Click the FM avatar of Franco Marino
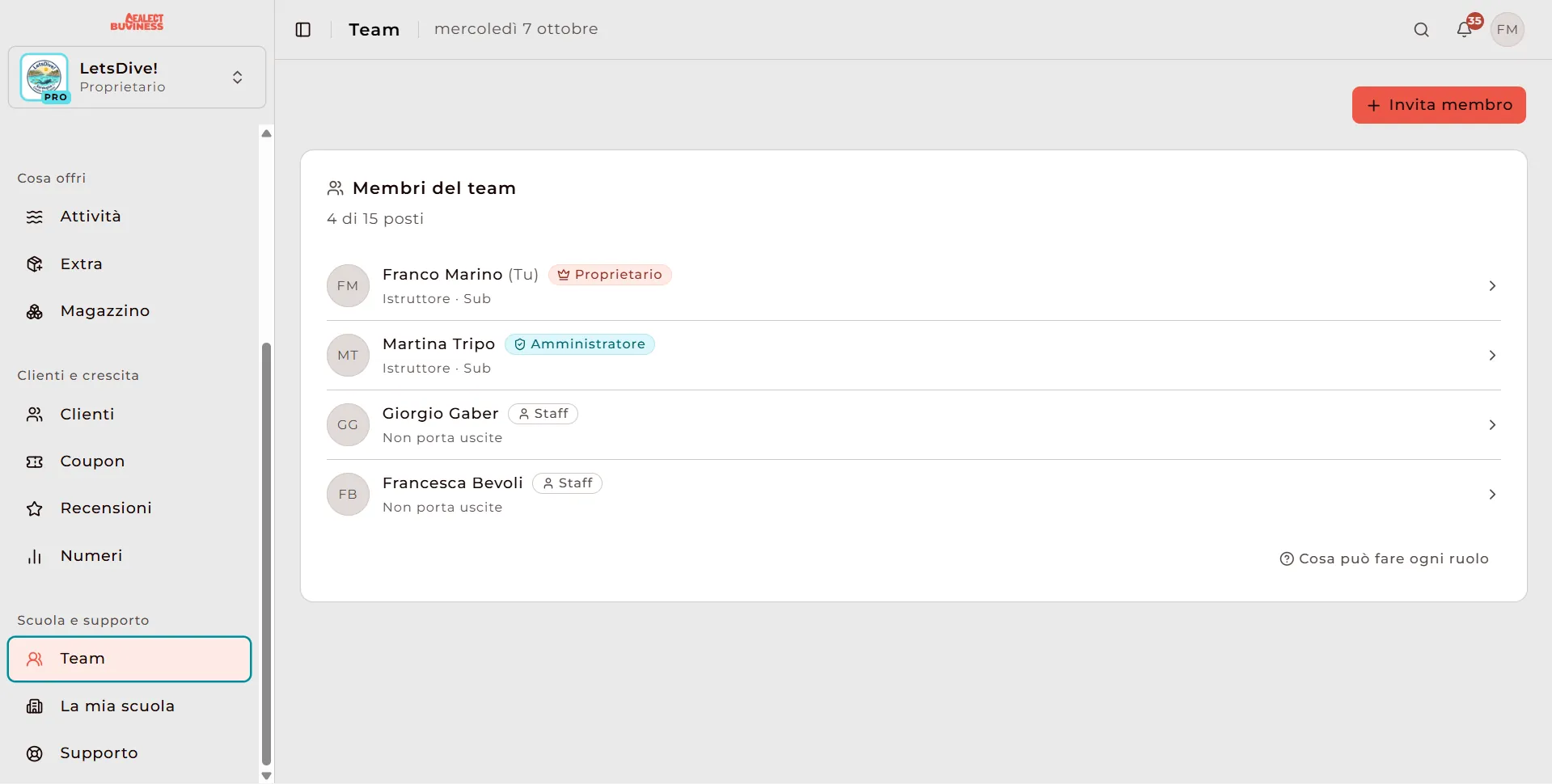Screen dimensions: 1552x784 348,286
